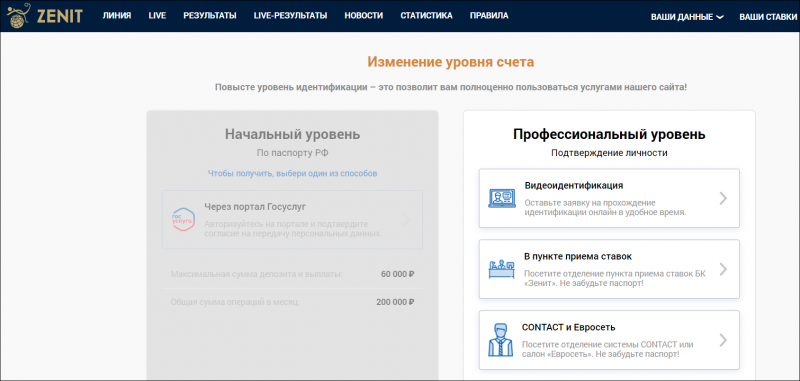The width and height of the screenshot is (800, 381).
Task: Click the По паспорту РФ subtitle
Action: pyautogui.click(x=292, y=153)
